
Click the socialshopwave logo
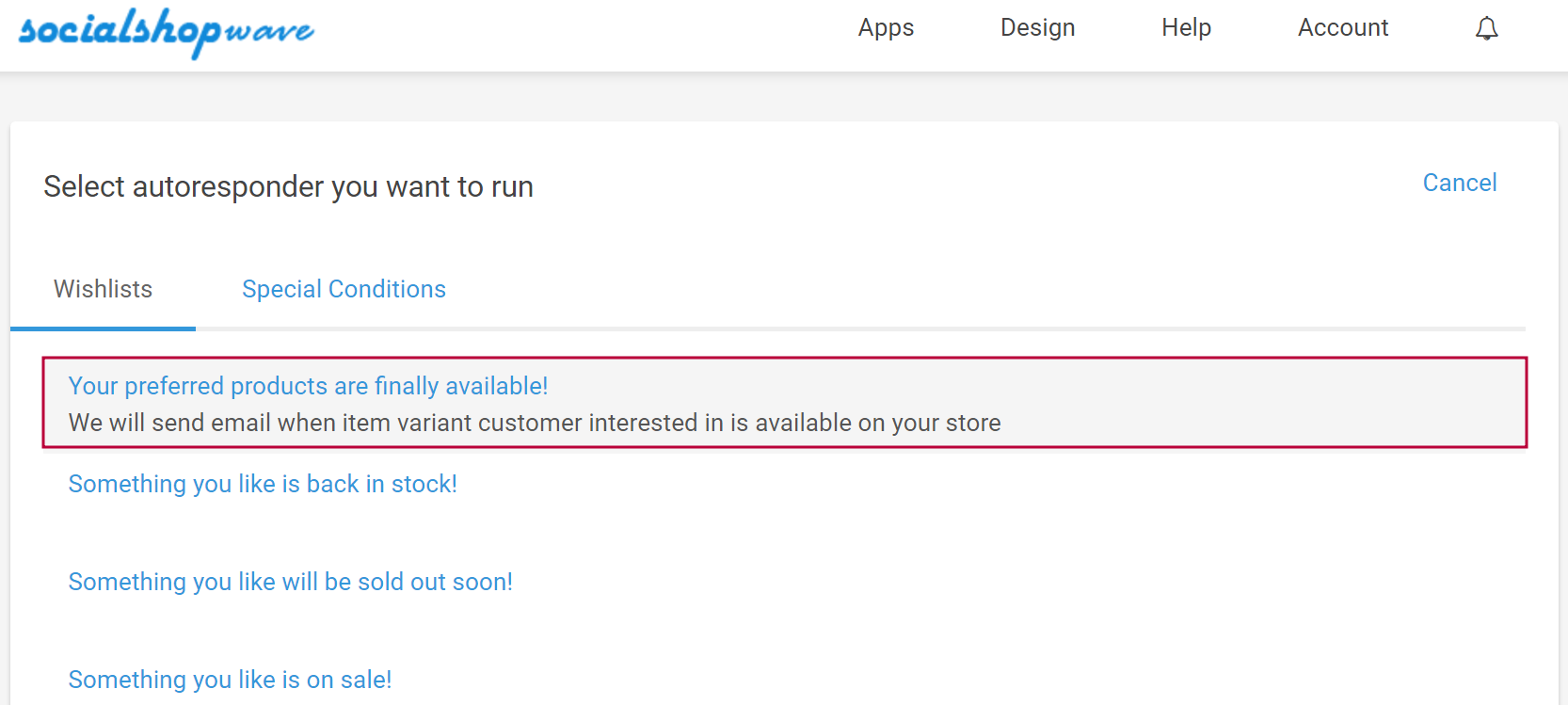point(167,32)
